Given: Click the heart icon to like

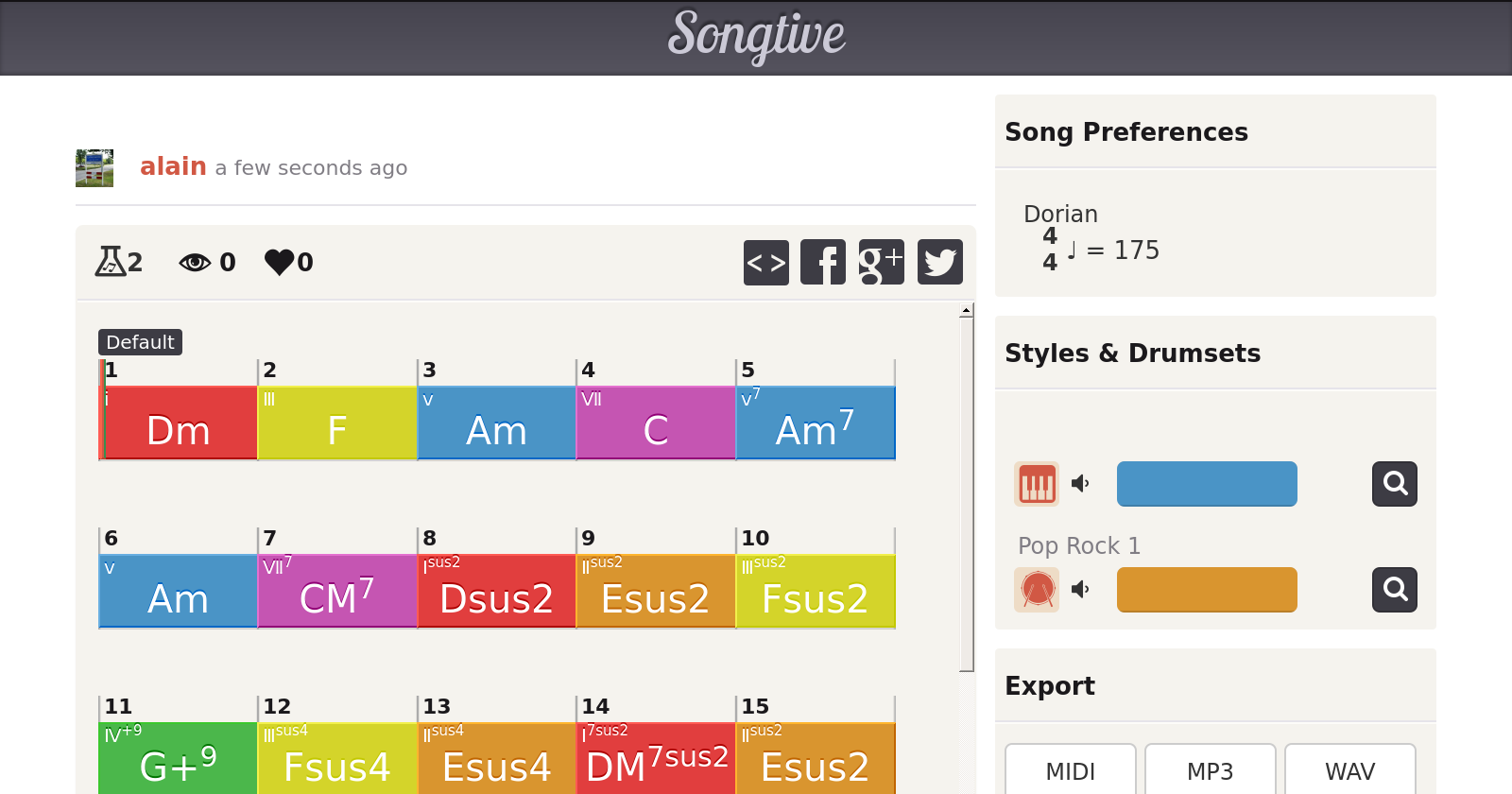Looking at the screenshot, I should click(x=280, y=262).
